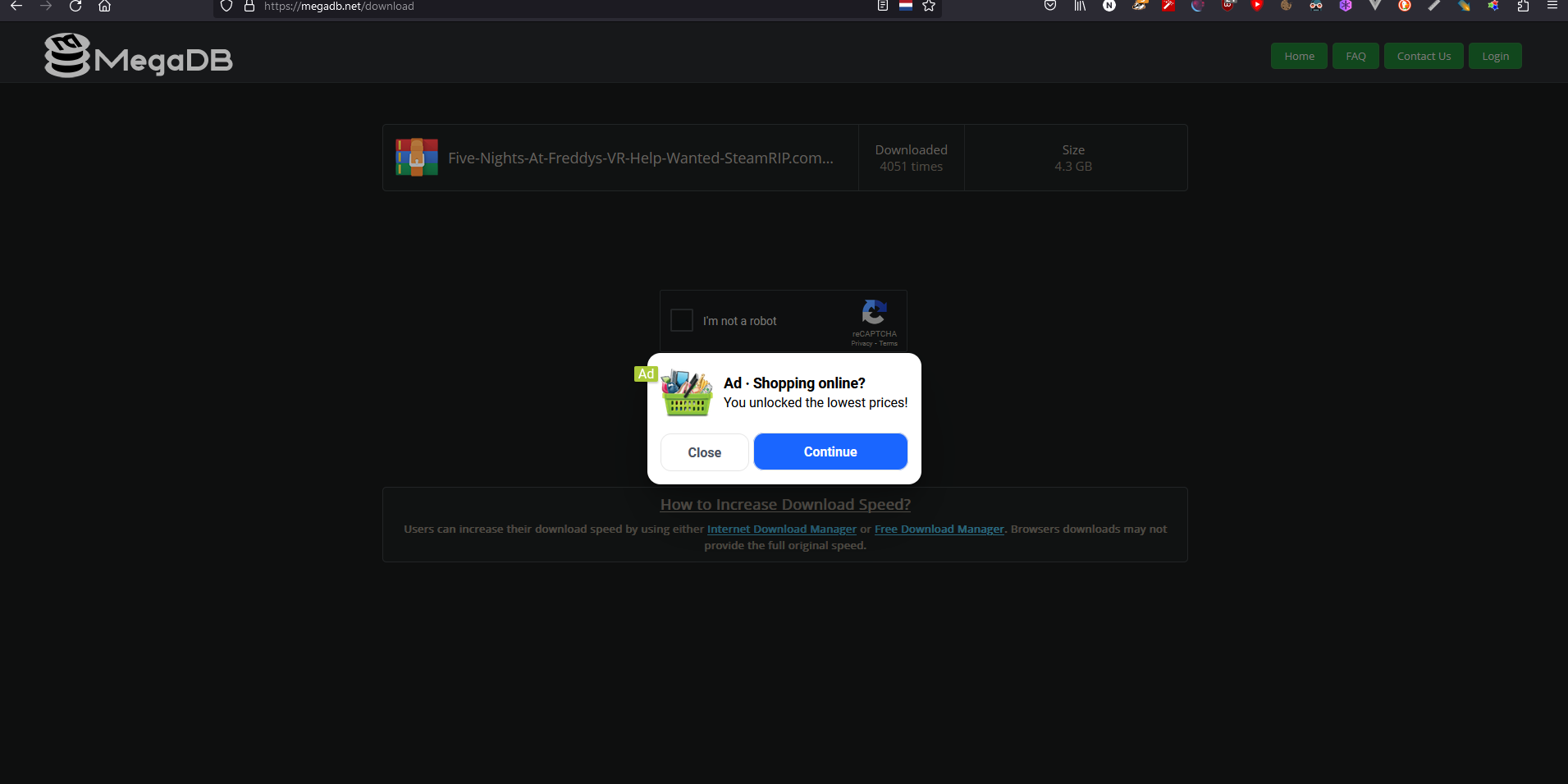
Task: Bookmark this page with the star
Action: (930, 7)
